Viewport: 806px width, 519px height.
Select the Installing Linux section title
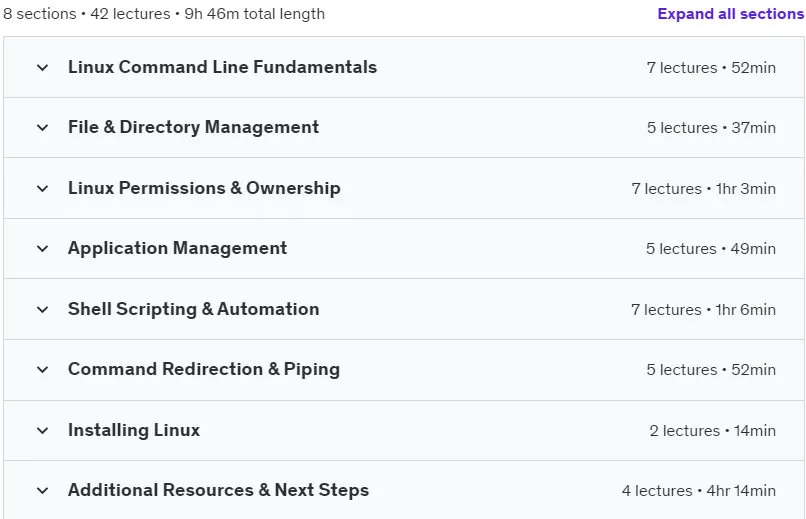coord(134,430)
